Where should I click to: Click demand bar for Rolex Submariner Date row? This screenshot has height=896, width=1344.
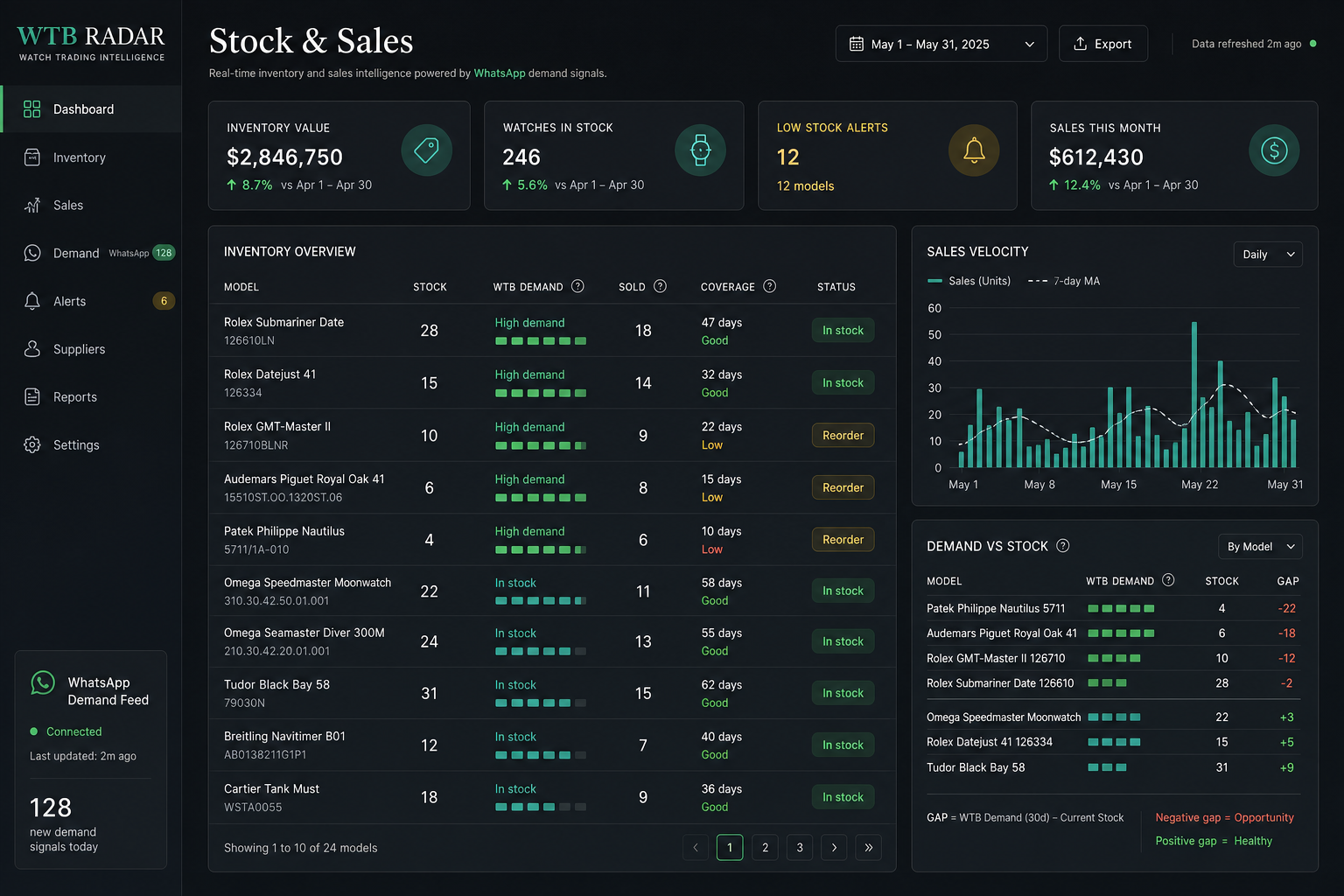(x=541, y=341)
